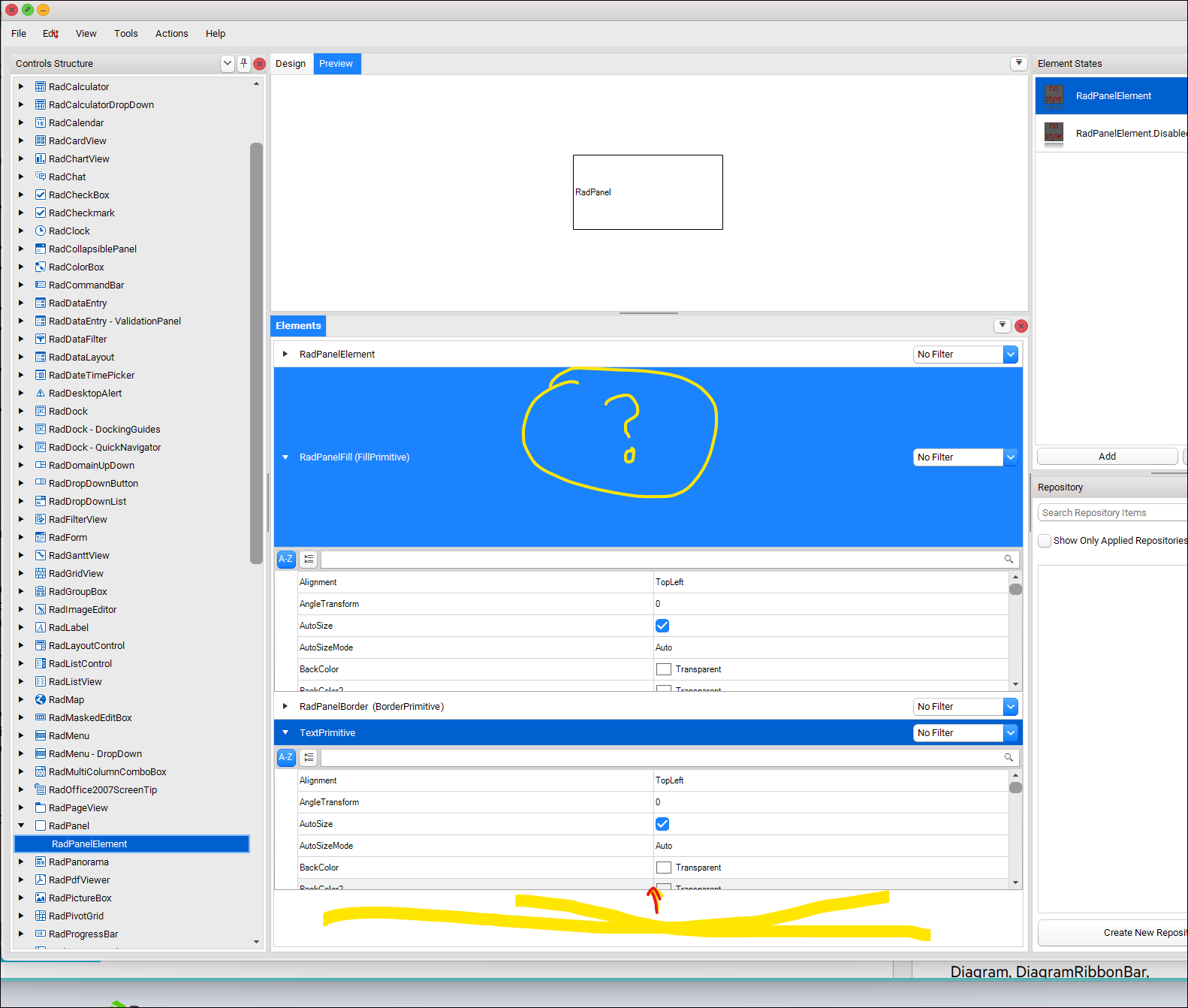Screen dimensions: 1188x1008
Task: Expand the RadDock tree node
Action: tap(21, 411)
